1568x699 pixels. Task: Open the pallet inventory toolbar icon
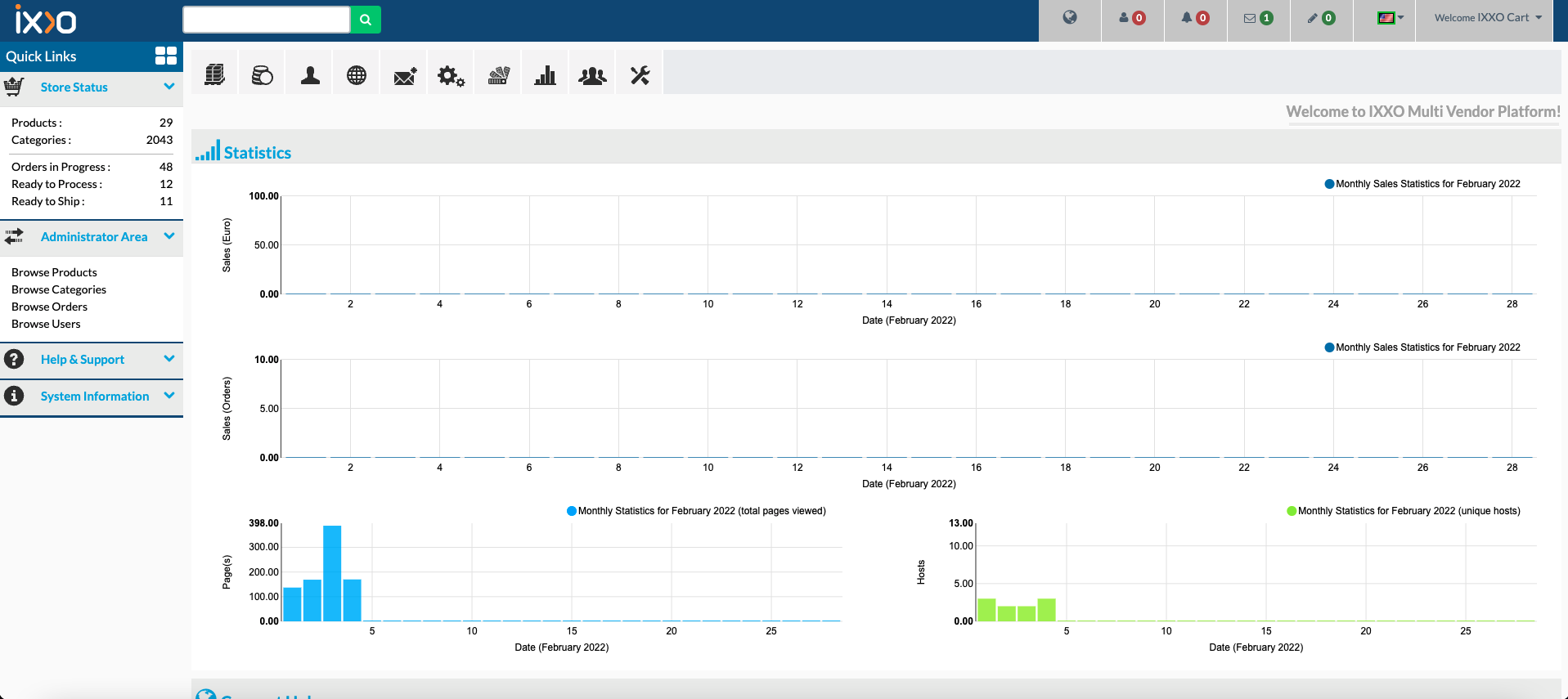[x=214, y=75]
